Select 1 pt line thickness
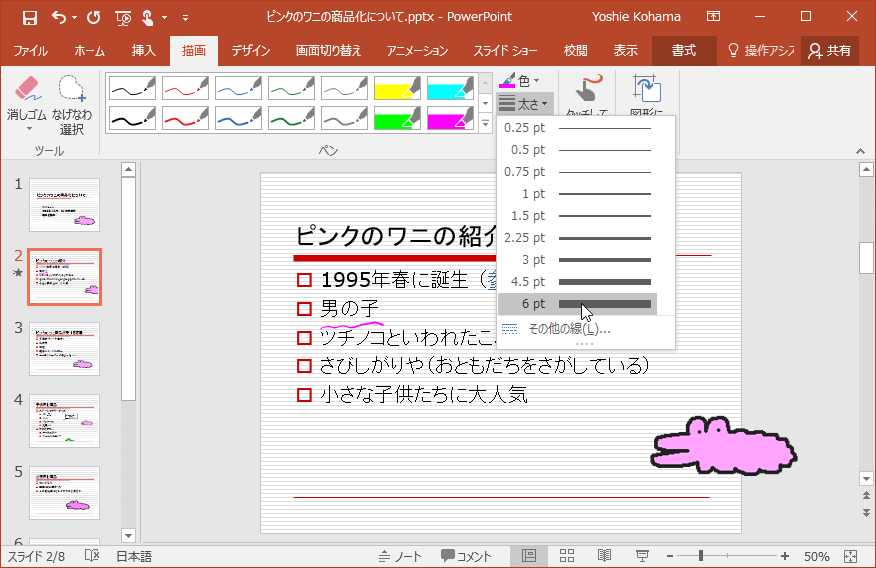The width and height of the screenshot is (876, 568). click(577, 194)
